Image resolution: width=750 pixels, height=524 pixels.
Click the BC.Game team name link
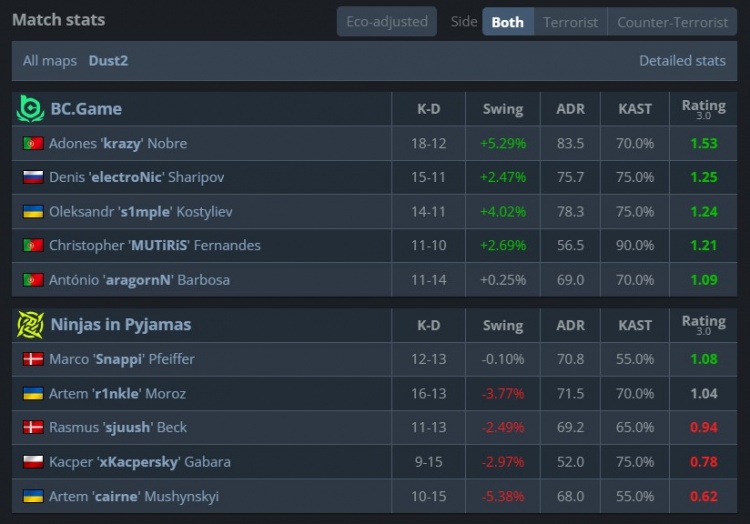pos(86,108)
